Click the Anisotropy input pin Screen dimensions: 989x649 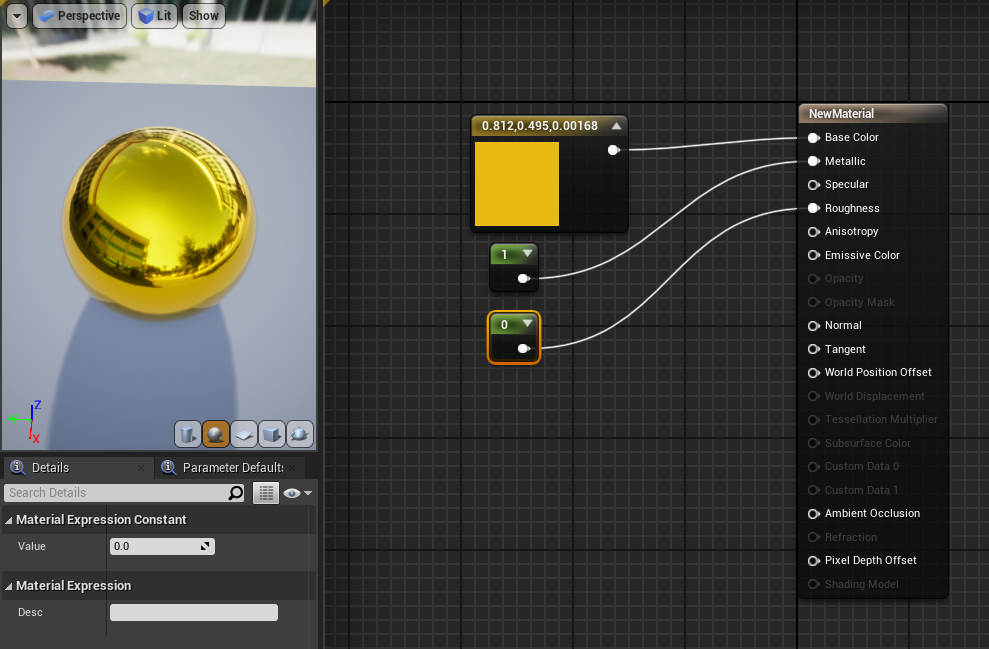[x=814, y=232]
